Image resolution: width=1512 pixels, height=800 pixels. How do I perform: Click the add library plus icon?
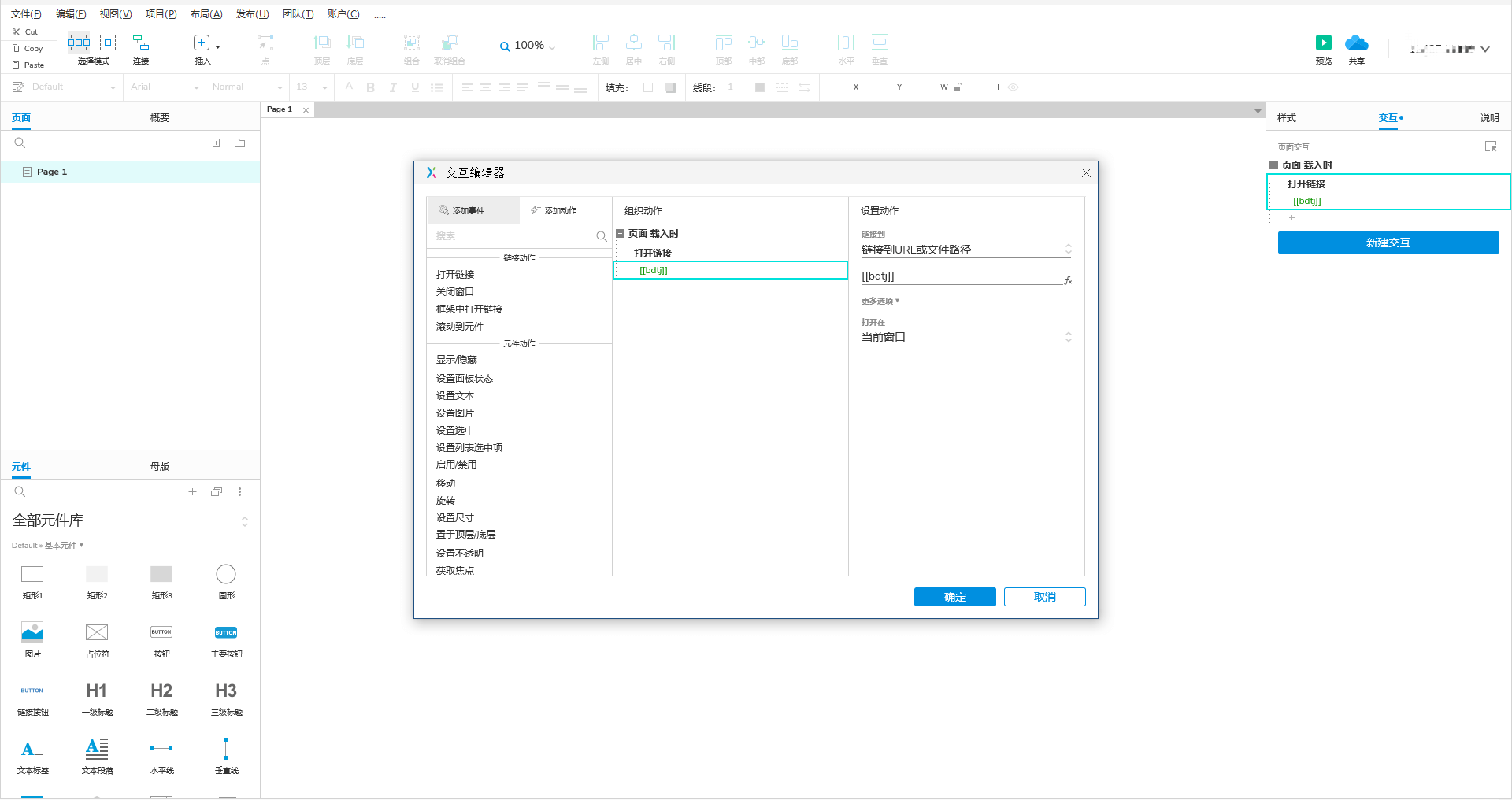coord(192,492)
